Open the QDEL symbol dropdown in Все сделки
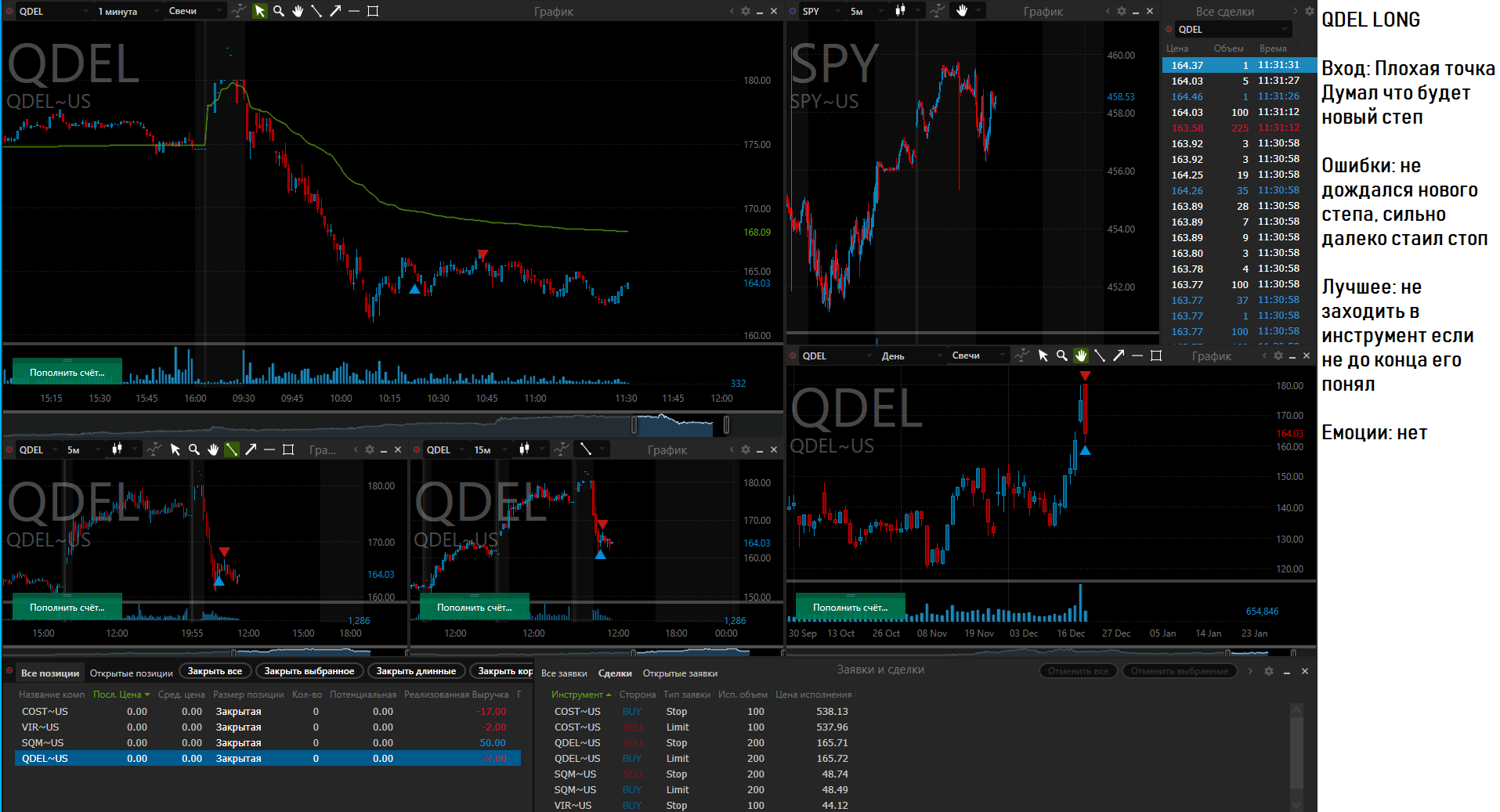 1232,30
